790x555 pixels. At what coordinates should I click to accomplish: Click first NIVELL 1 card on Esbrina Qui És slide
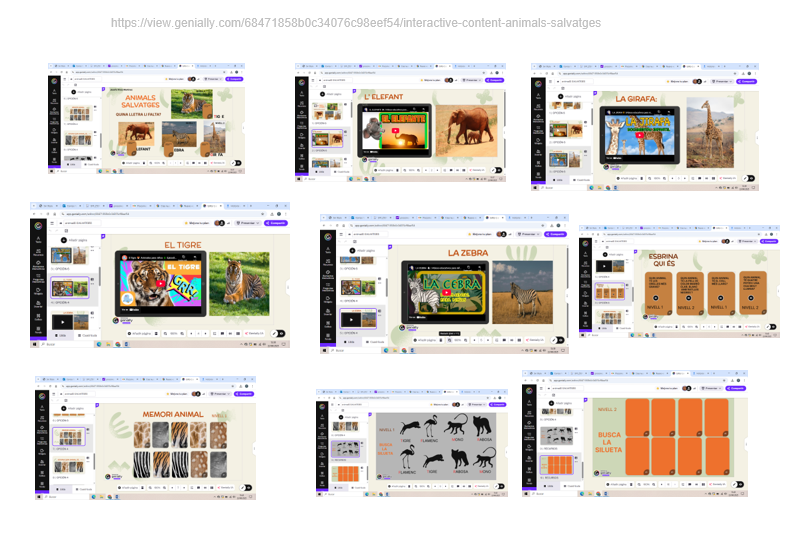click(659, 293)
